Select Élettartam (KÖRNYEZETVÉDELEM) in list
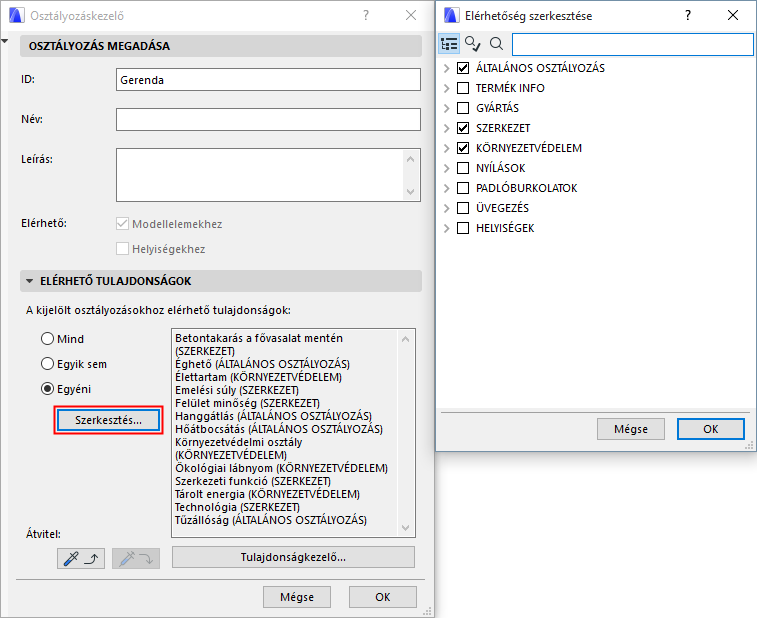 [258, 377]
